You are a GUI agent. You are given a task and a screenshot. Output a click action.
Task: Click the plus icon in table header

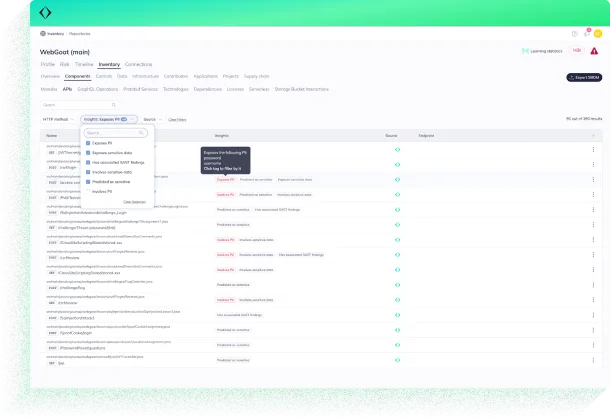point(593,136)
